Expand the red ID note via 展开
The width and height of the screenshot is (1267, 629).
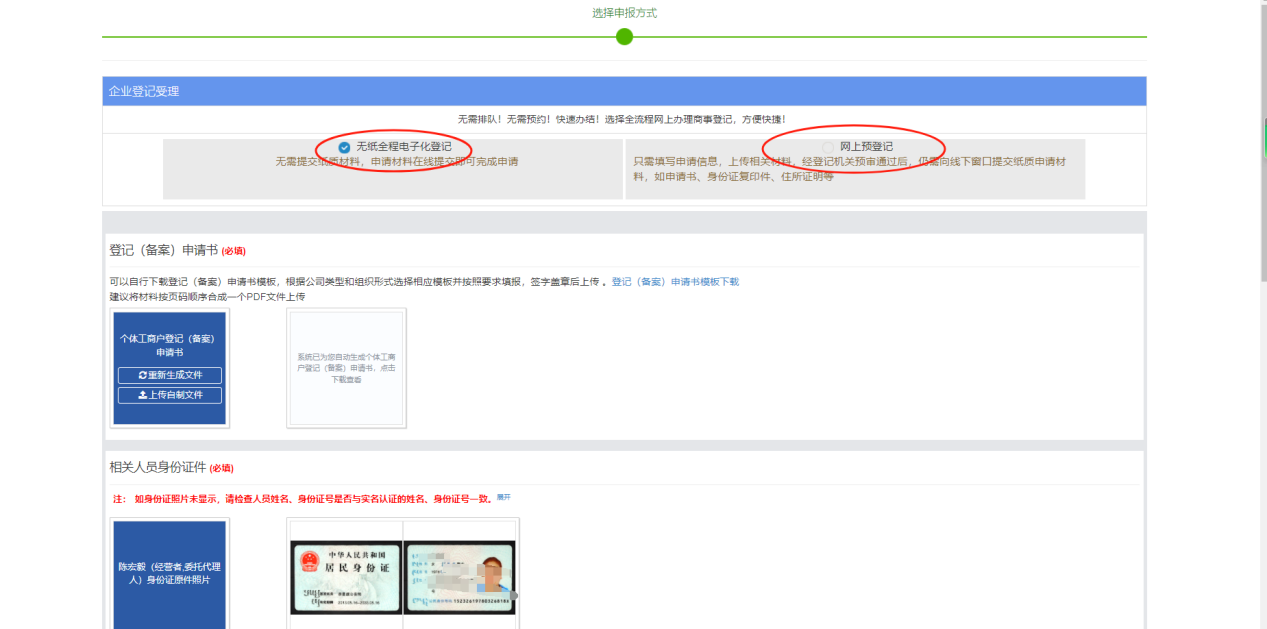coord(504,497)
